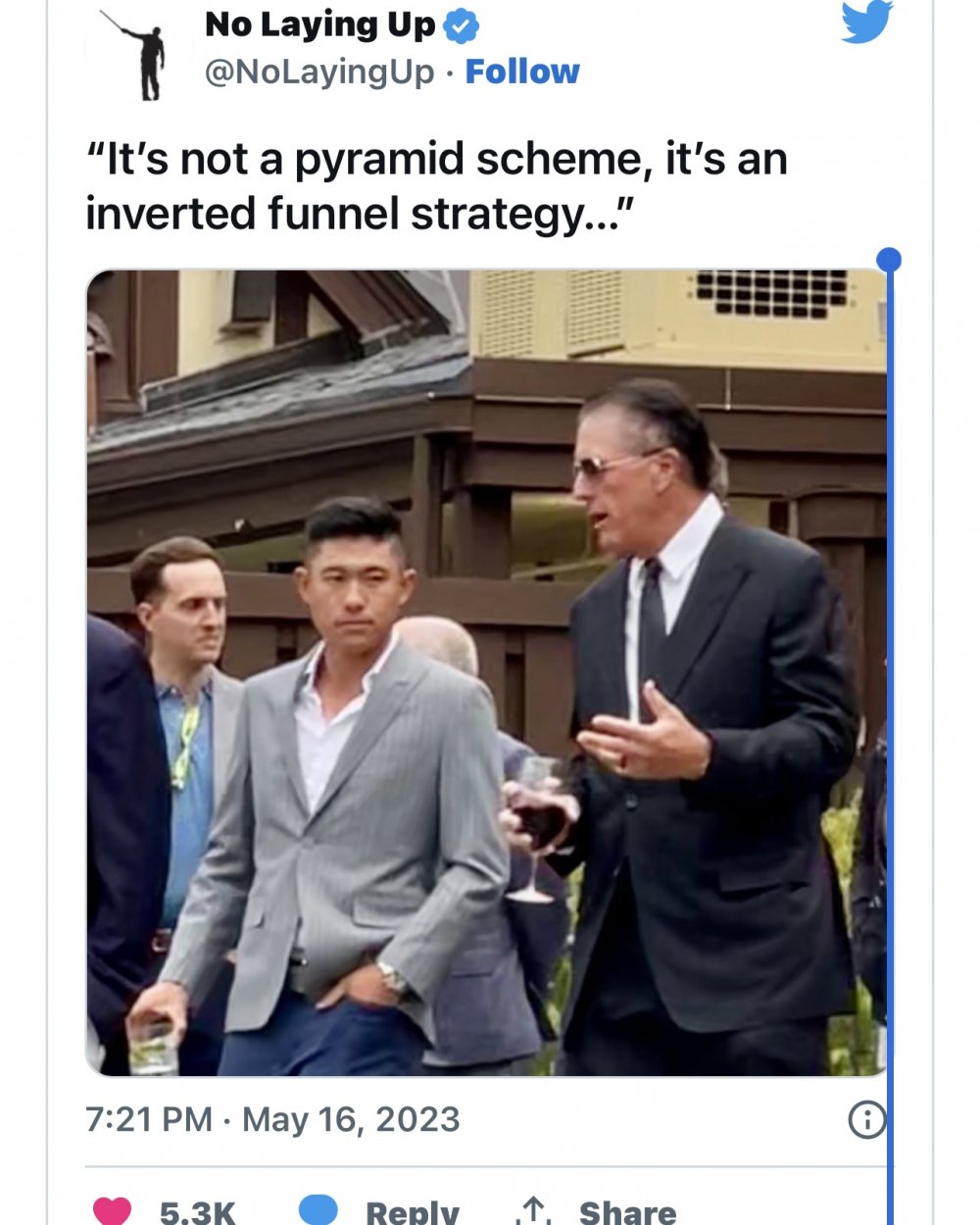Screen dimensions: 980x1225
Task: Like the tweet with the heart icon
Action: point(112,1211)
